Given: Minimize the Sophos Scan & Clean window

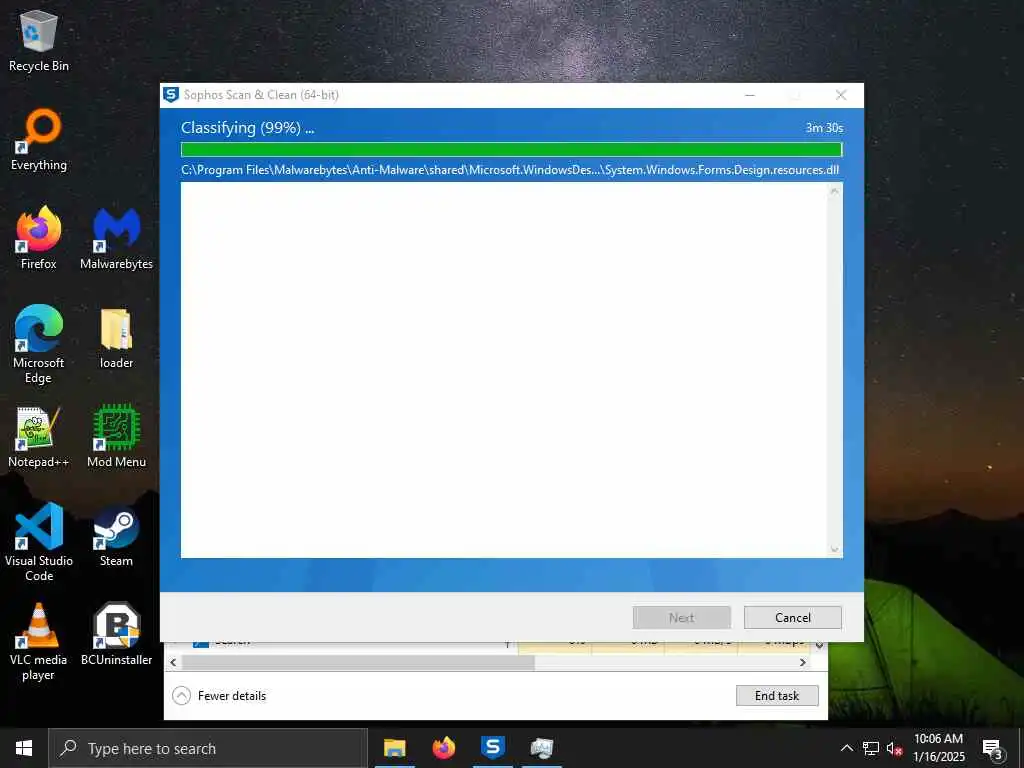Looking at the screenshot, I should click(750, 95).
